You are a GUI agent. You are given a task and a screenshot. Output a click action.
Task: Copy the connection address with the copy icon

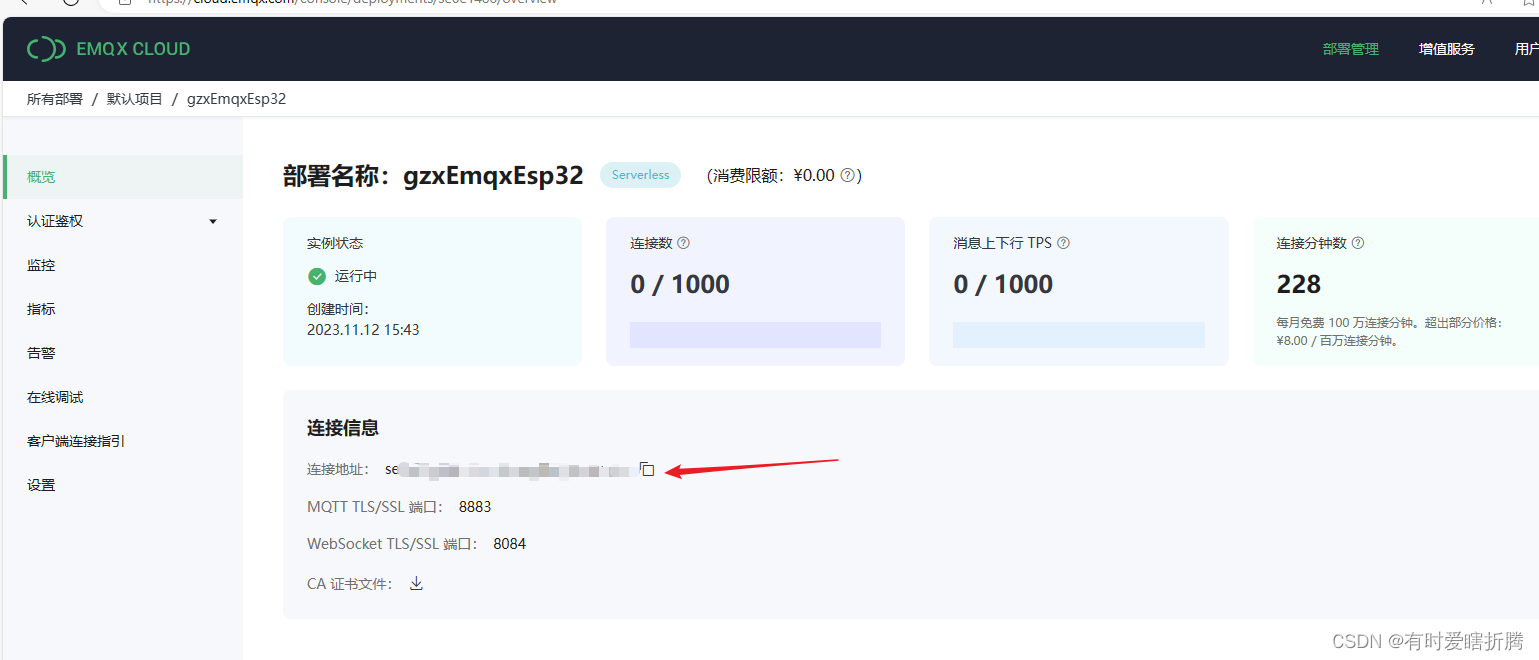(x=647, y=469)
